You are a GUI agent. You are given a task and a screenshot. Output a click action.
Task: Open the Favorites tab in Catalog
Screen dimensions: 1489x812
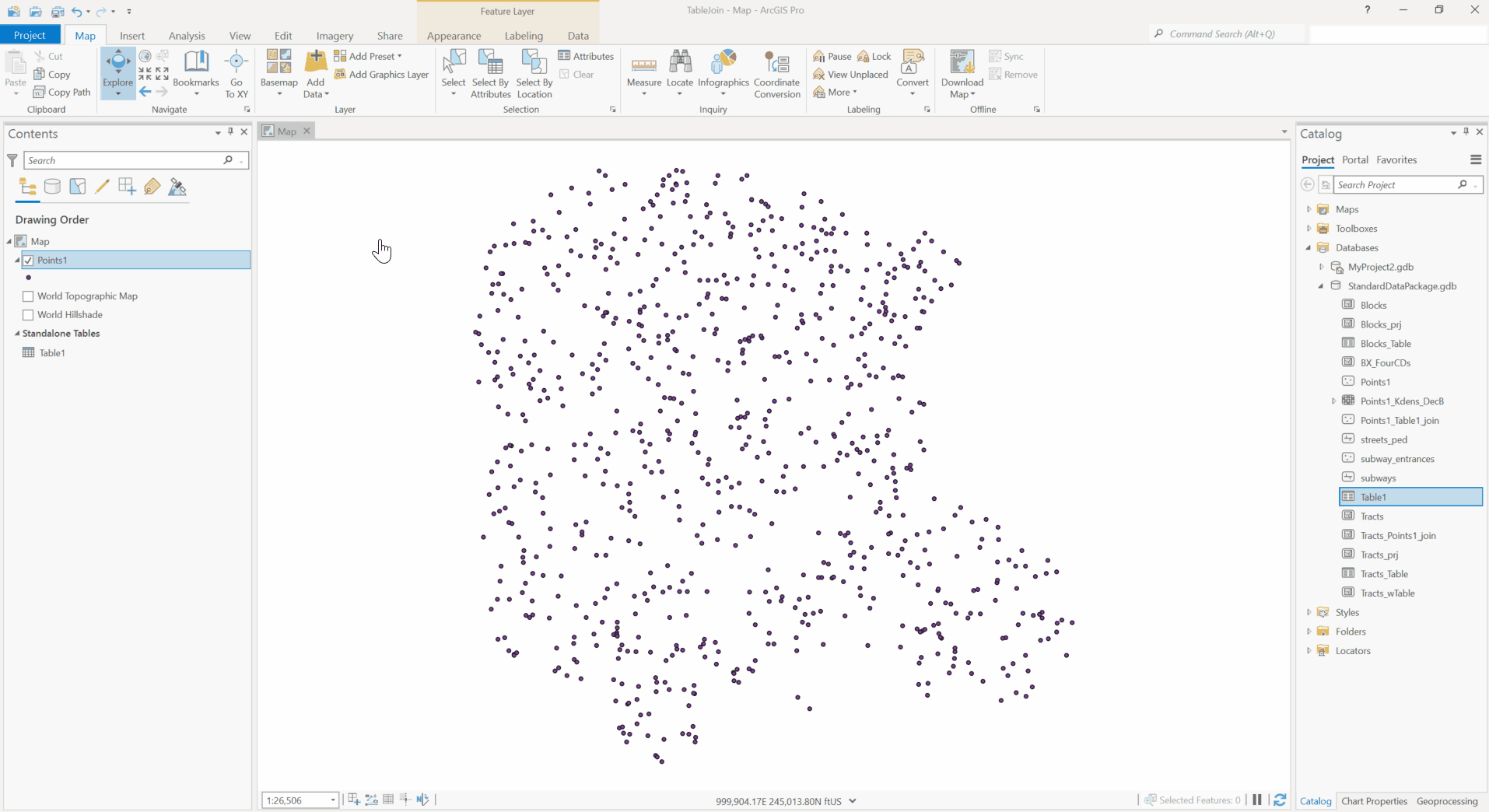(1396, 159)
